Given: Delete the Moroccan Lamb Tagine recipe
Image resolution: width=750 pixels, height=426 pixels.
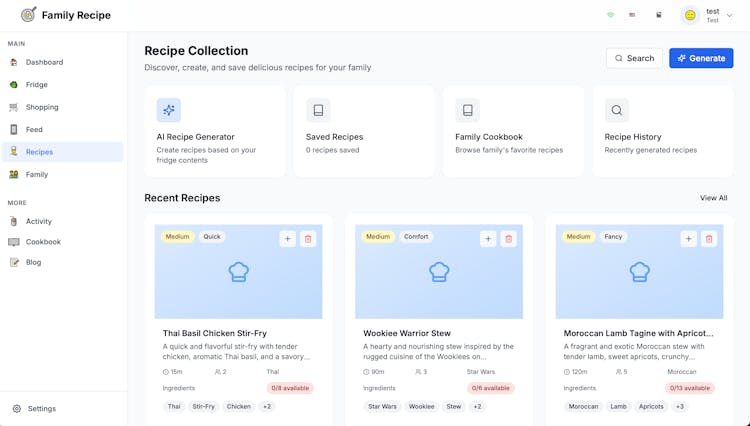Looking at the screenshot, I should tap(709, 239).
